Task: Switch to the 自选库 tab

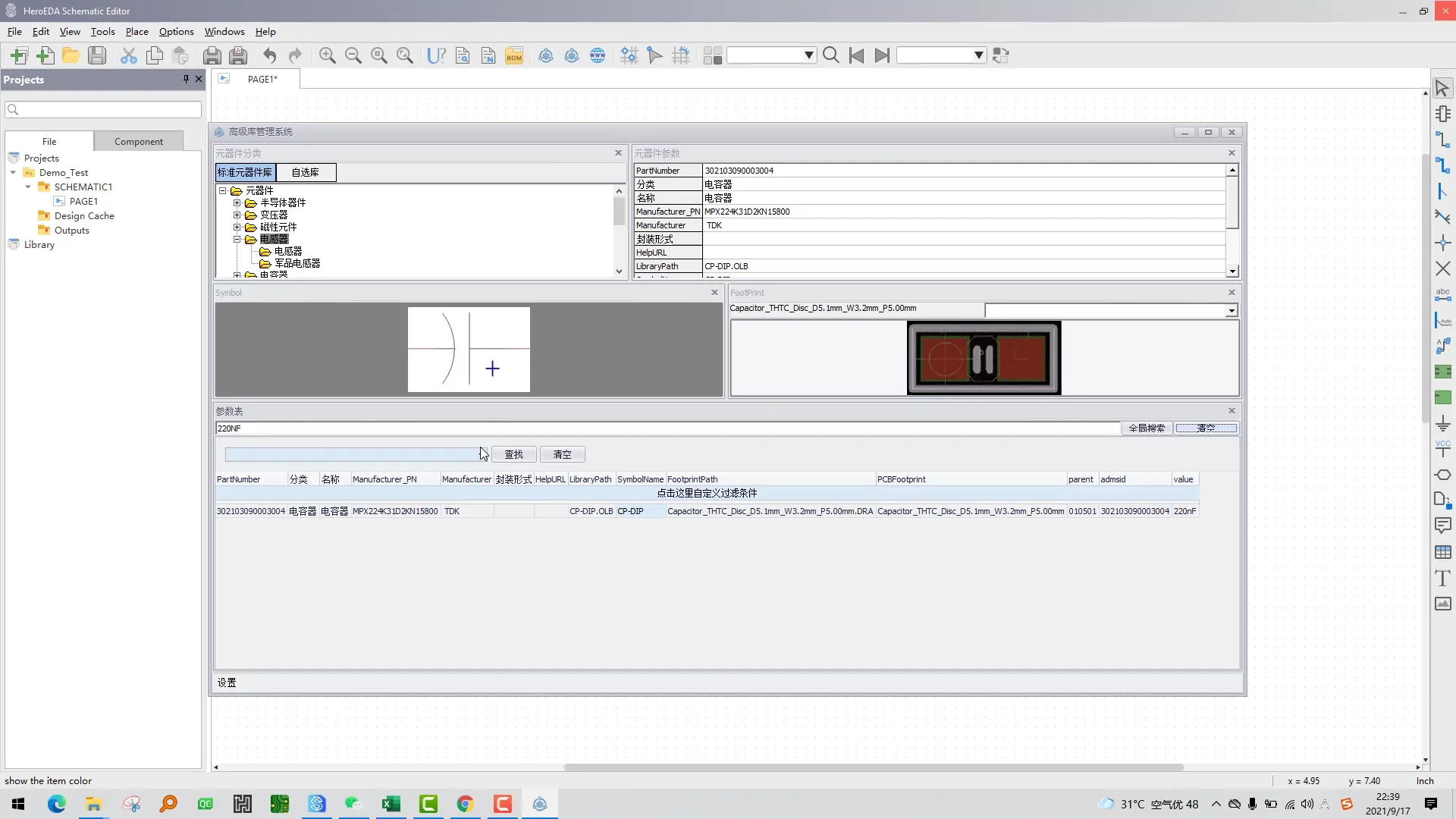Action: pyautogui.click(x=305, y=173)
